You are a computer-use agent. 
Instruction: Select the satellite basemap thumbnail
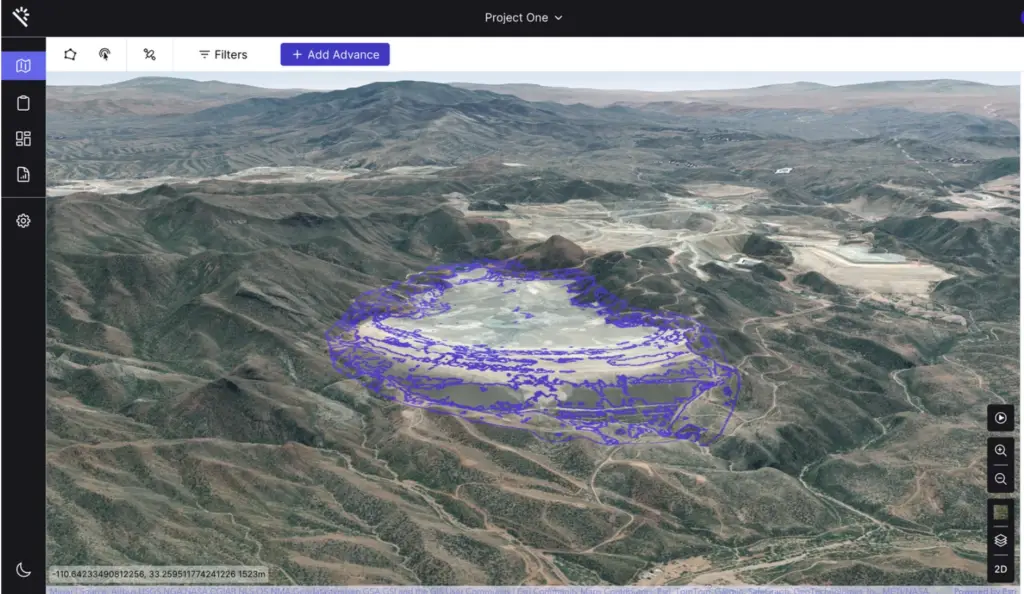coord(1000,512)
